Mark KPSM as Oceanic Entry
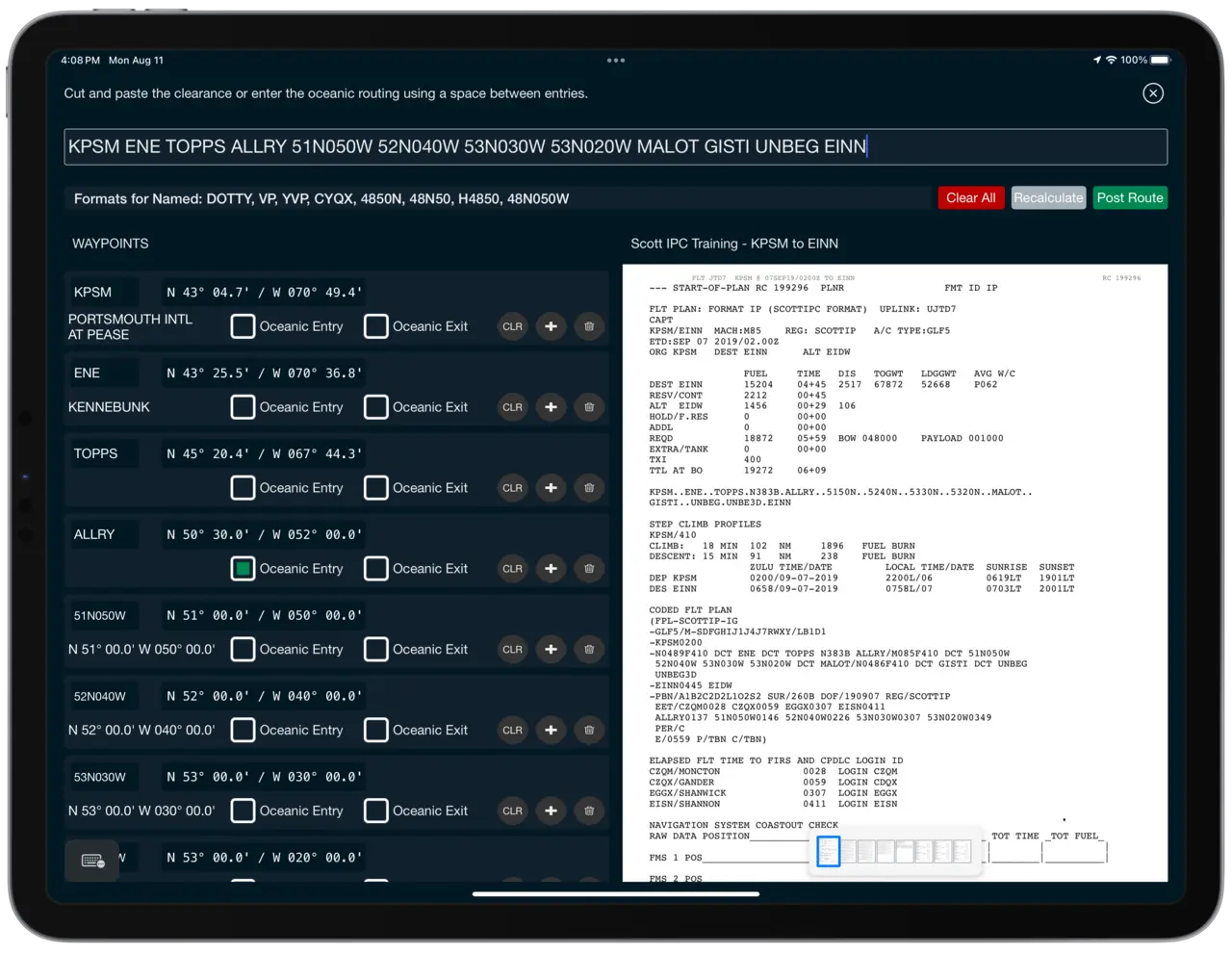This screenshot has height=953, width=1232. pos(244,326)
